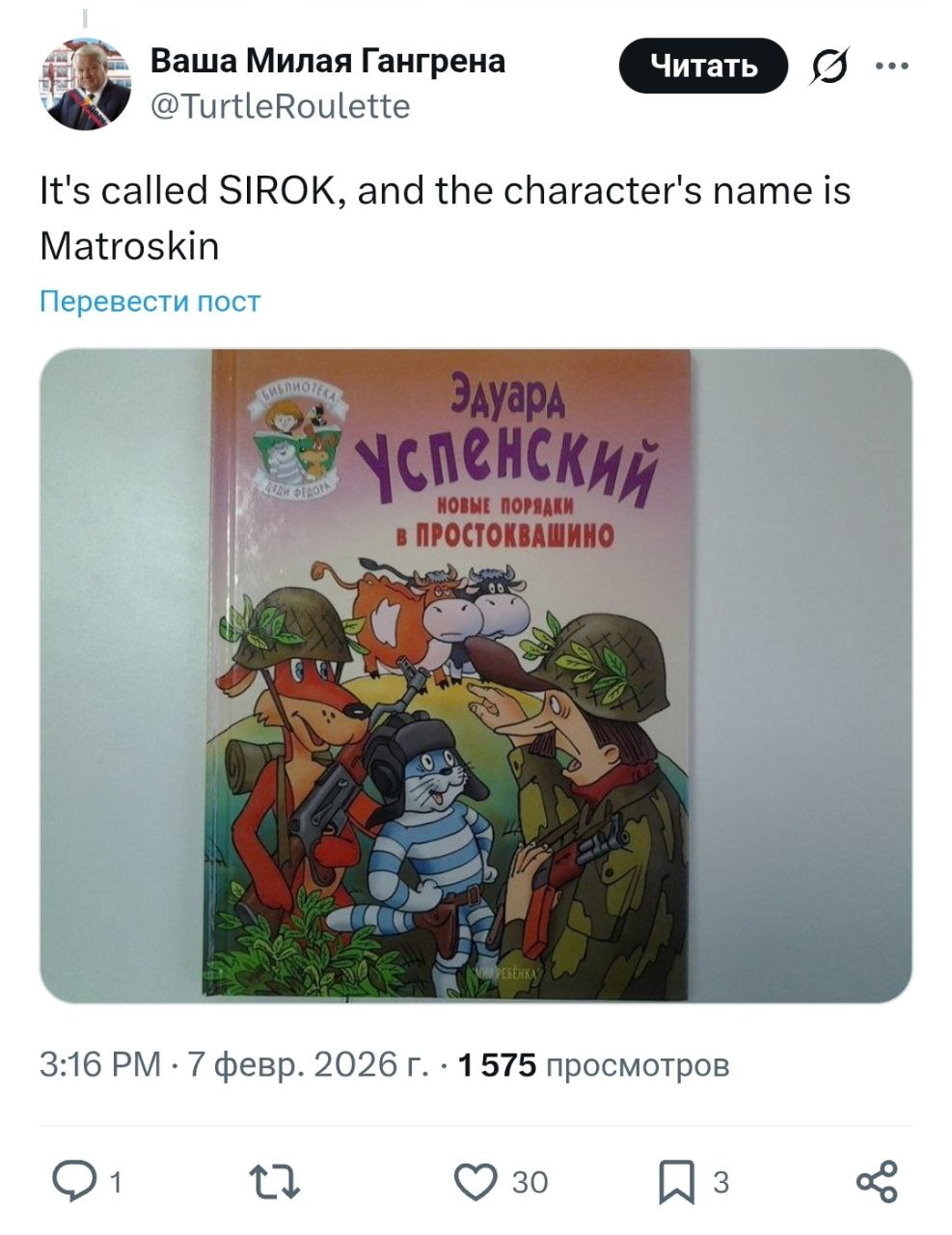Open the profile avatar picture

85,84
